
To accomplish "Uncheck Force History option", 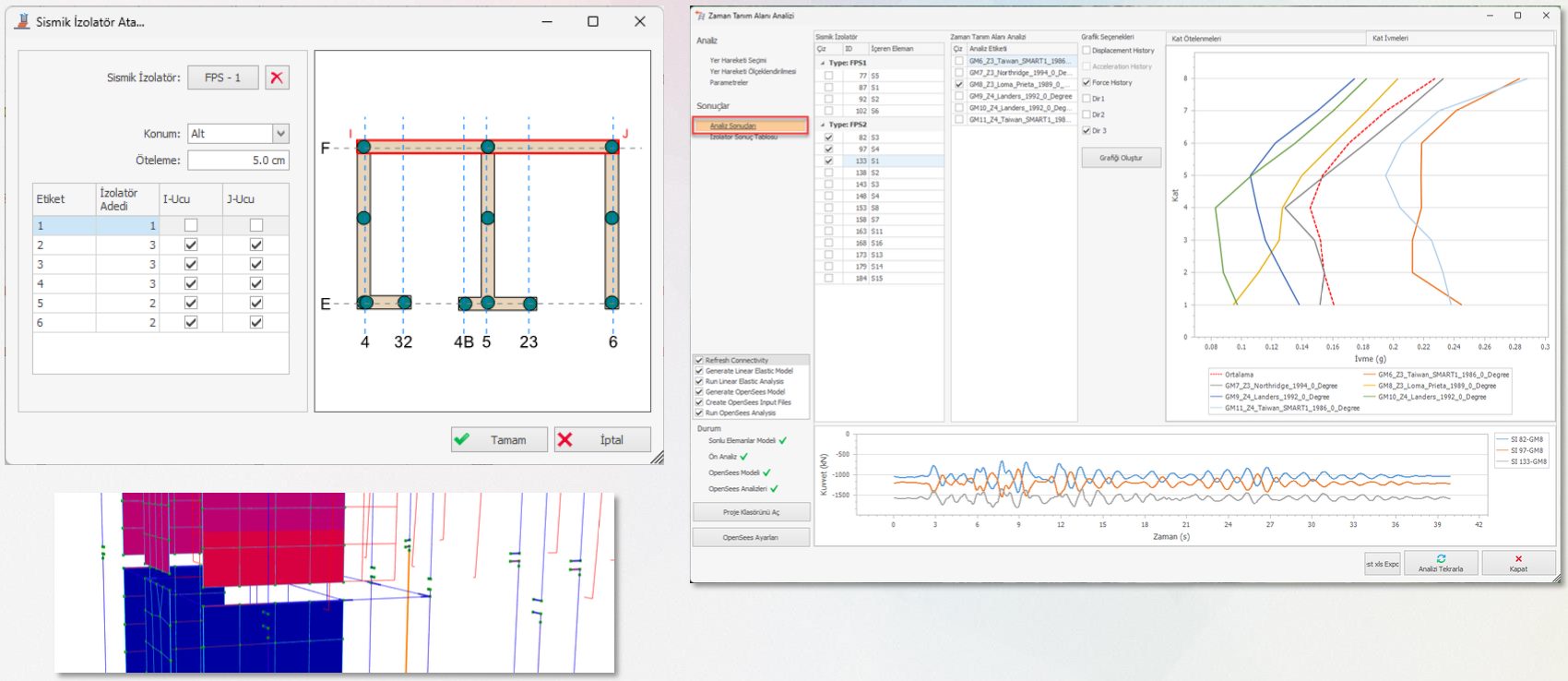I will click(x=1087, y=82).
